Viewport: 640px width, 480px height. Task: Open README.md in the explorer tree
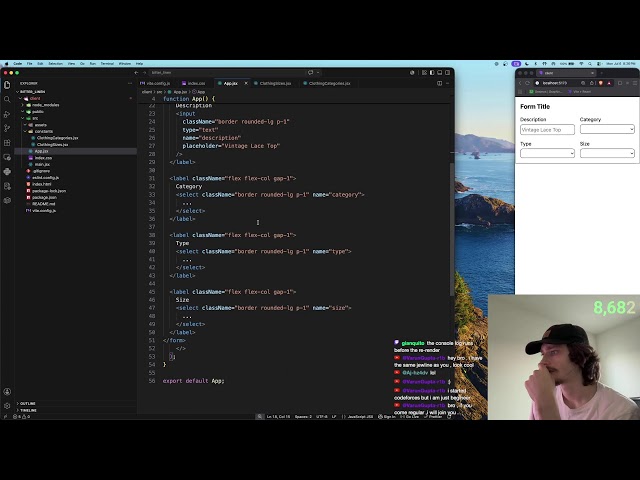[43, 204]
